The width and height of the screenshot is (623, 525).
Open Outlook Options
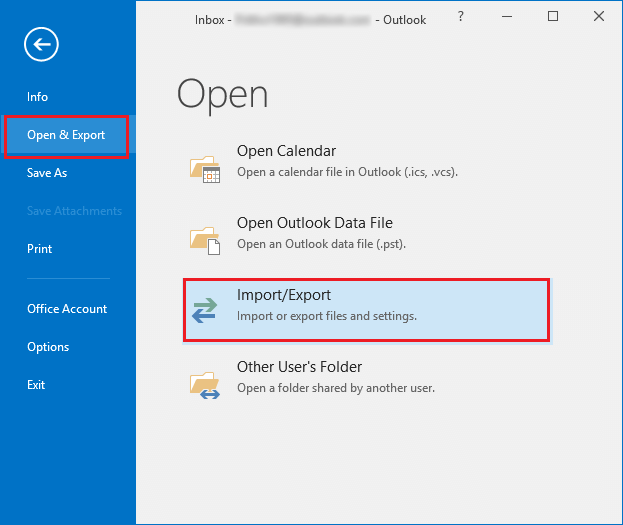pos(48,347)
